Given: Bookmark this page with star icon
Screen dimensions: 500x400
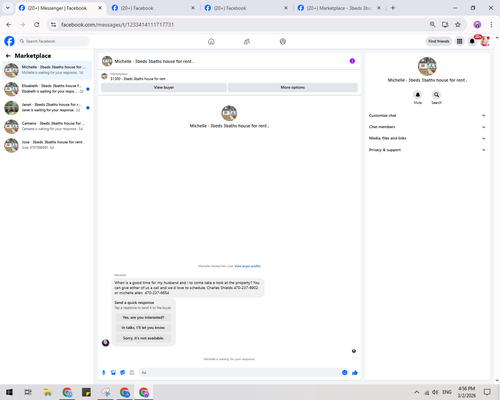Looking at the screenshot, I should 458,24.
